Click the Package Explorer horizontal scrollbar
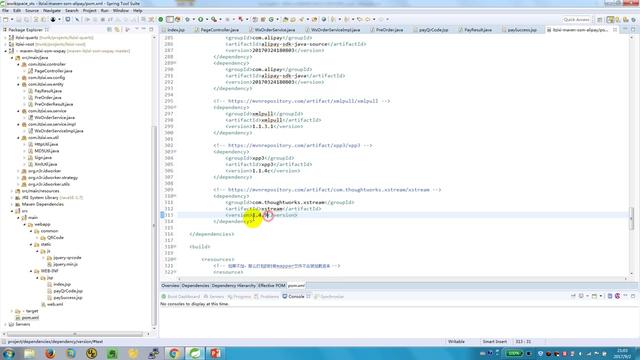The image size is (640, 360). pos(75,334)
